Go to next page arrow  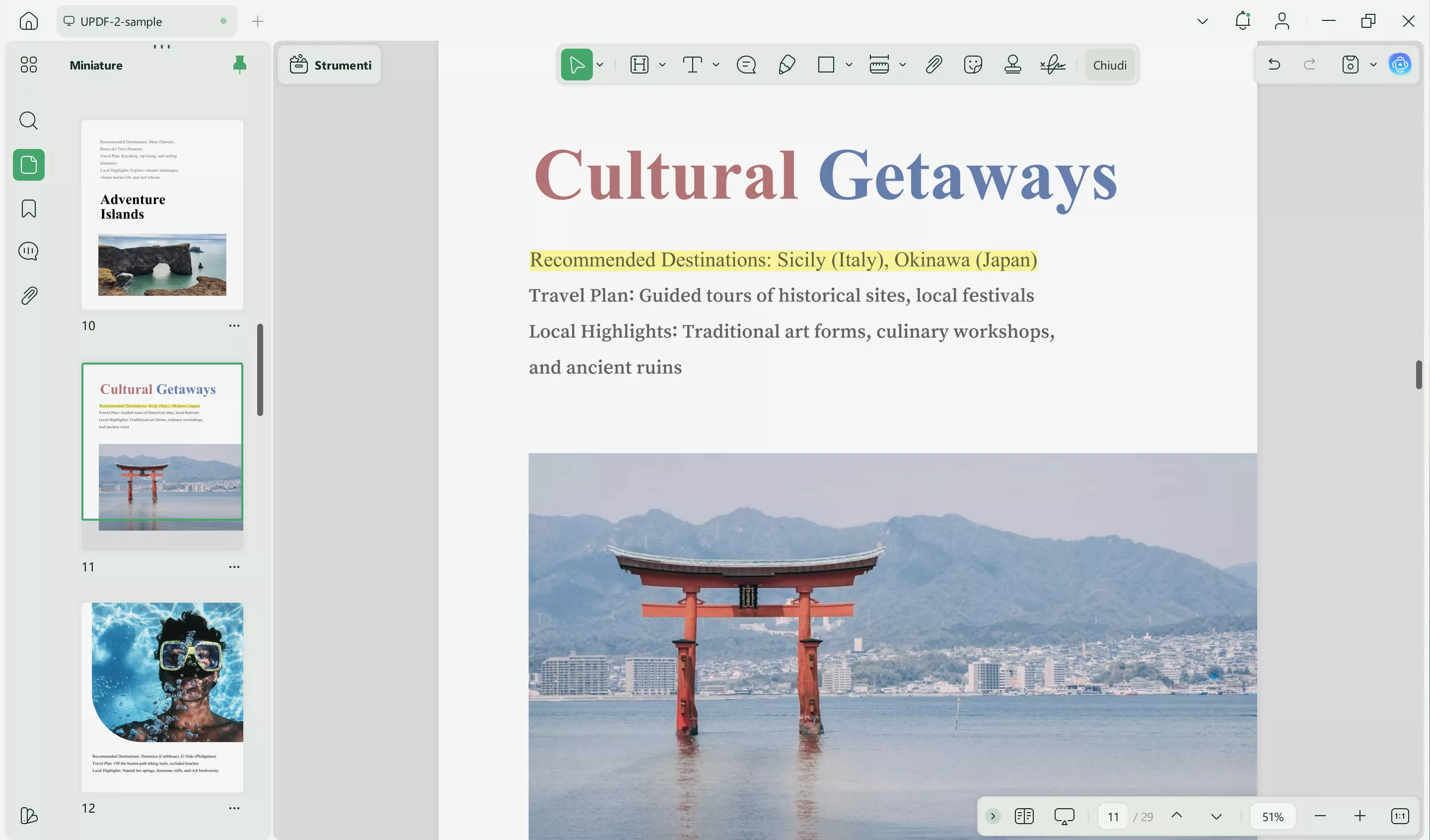(x=1216, y=816)
